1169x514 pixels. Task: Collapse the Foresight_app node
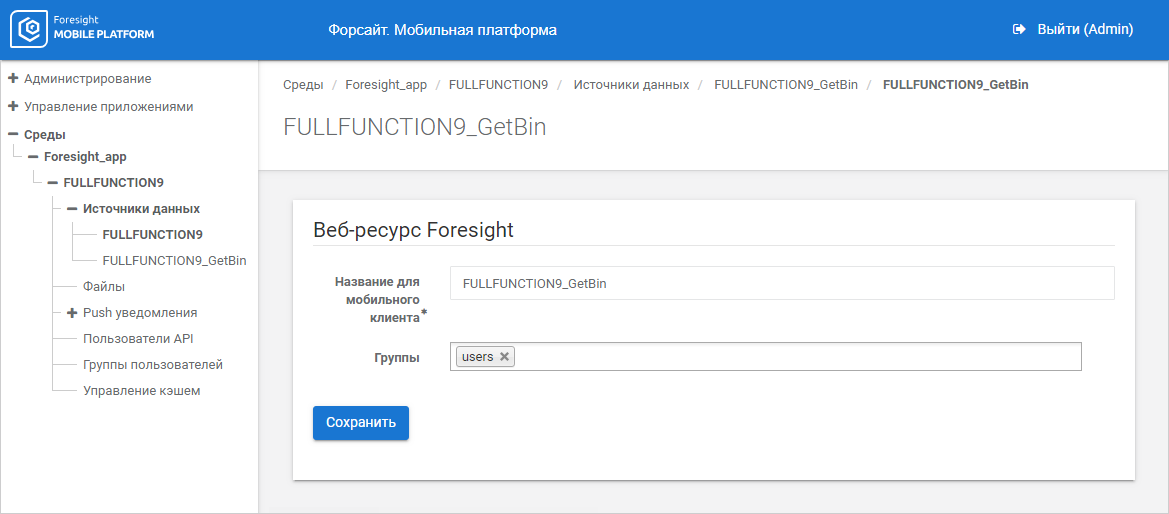pos(33,157)
